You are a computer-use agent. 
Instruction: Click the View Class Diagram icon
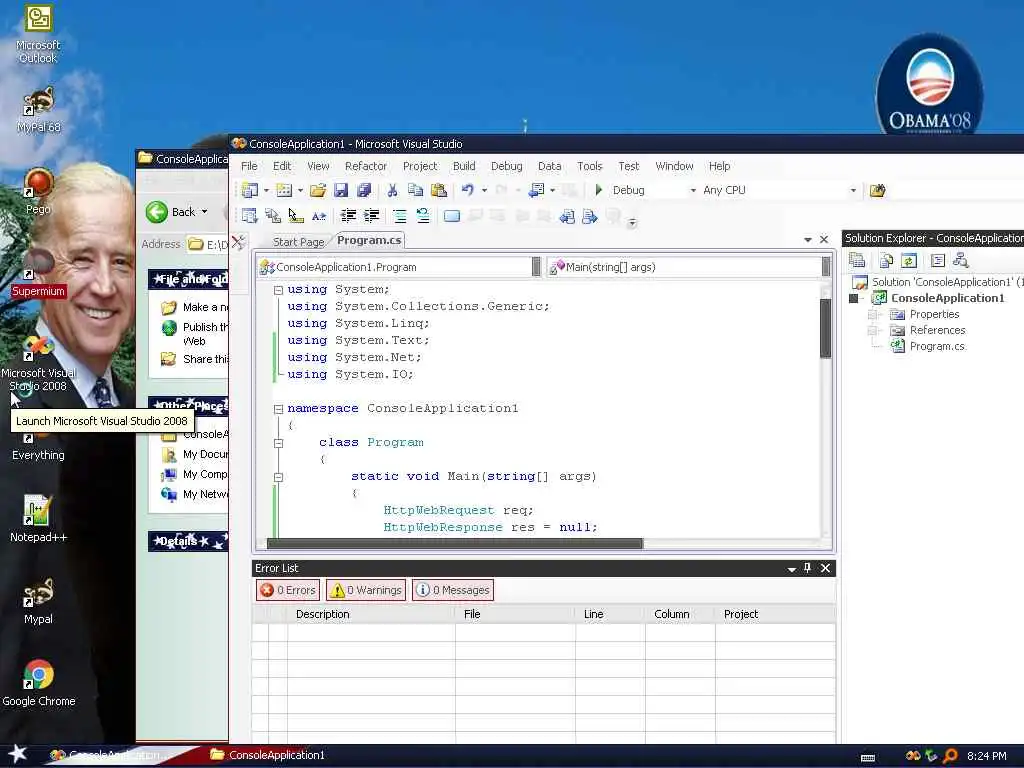[x=961, y=261]
